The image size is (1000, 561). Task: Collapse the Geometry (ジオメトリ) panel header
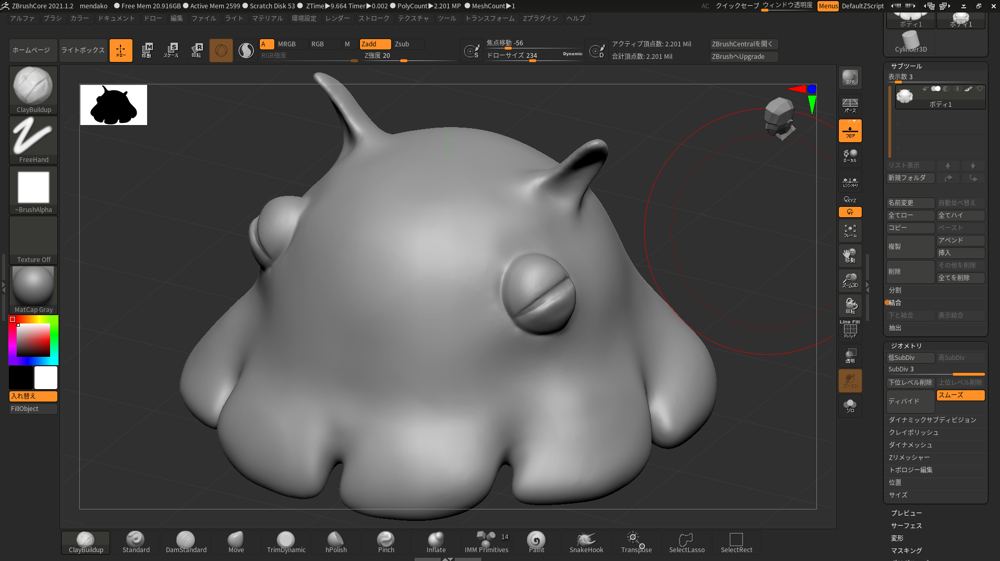906,346
